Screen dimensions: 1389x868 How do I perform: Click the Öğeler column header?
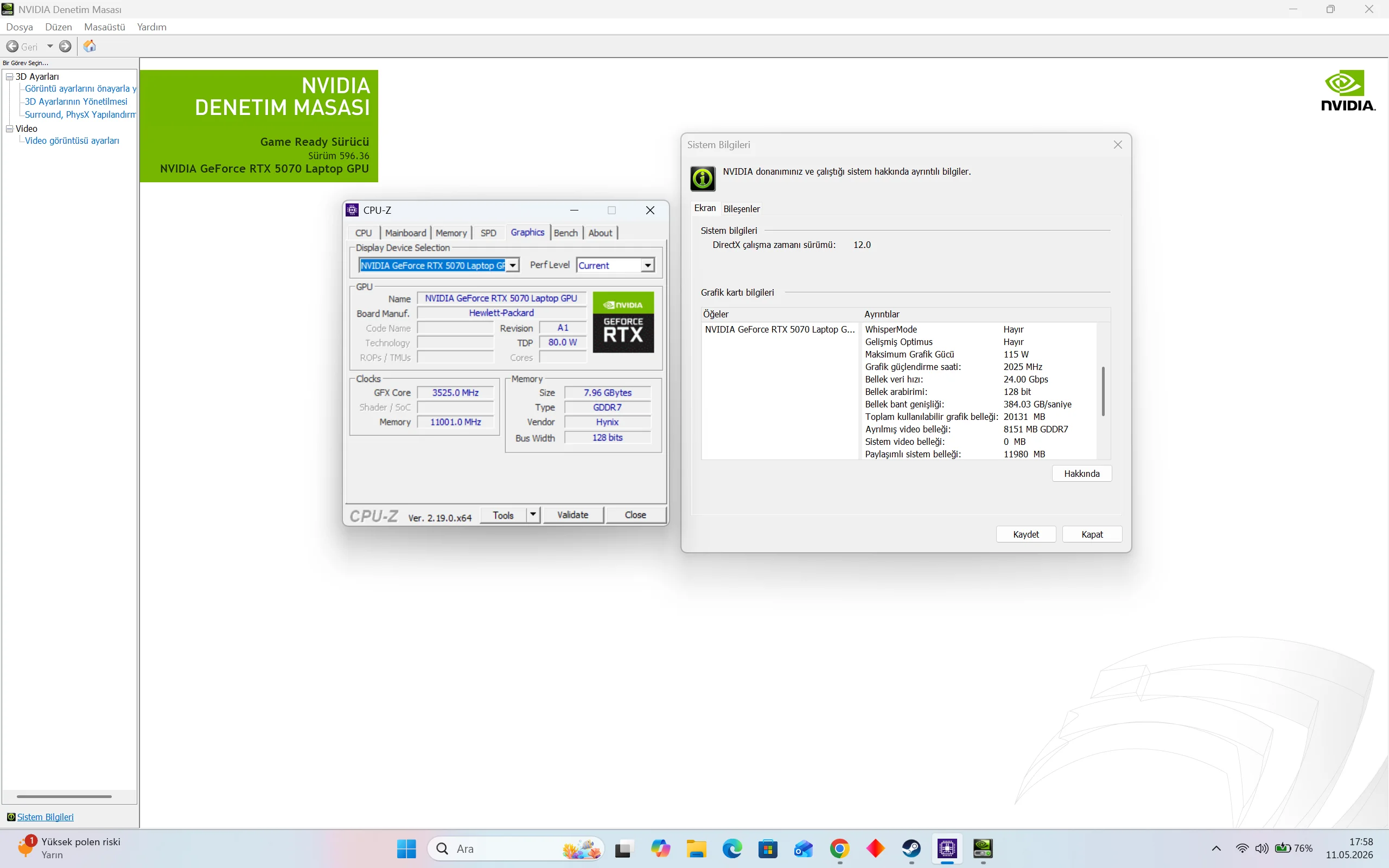pos(781,314)
